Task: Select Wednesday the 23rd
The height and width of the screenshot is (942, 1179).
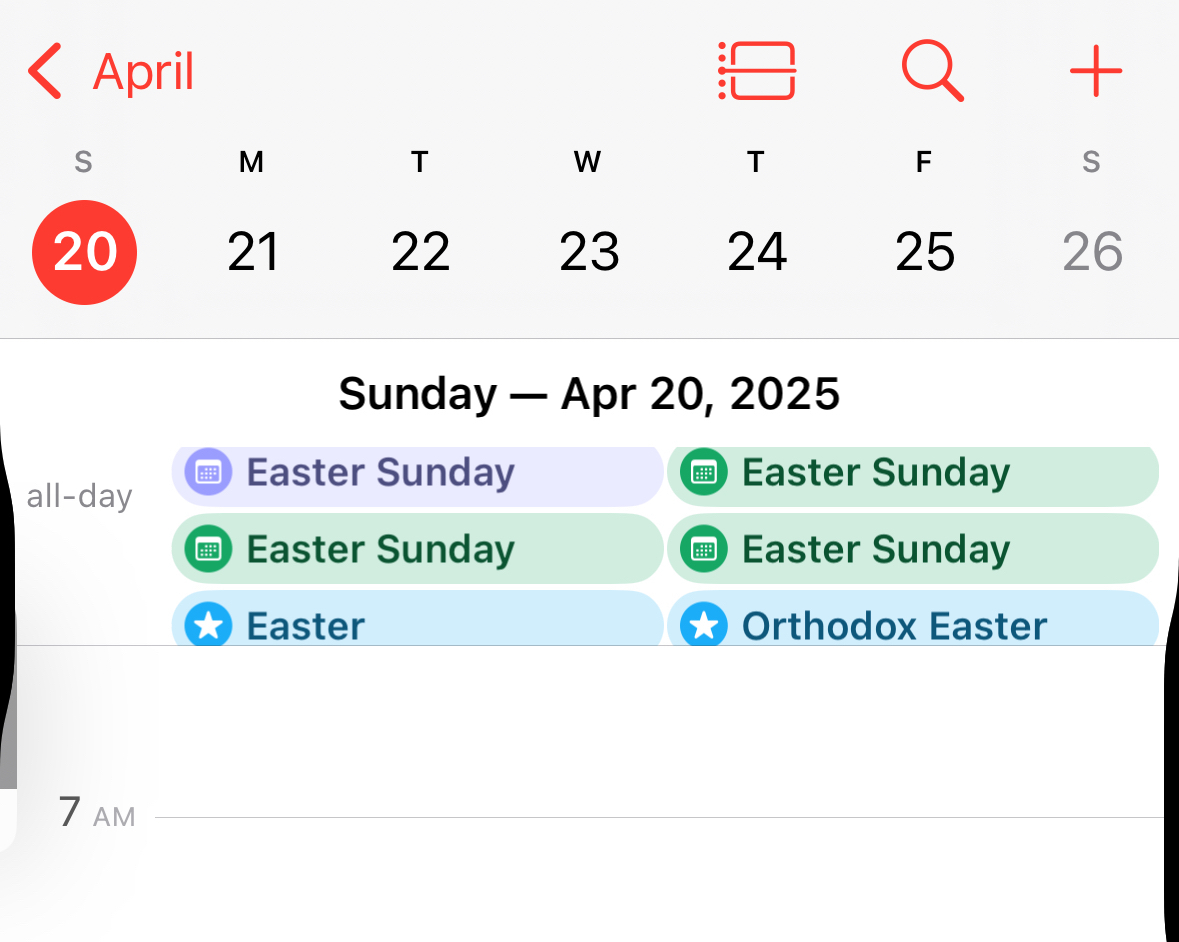Action: coord(589,252)
